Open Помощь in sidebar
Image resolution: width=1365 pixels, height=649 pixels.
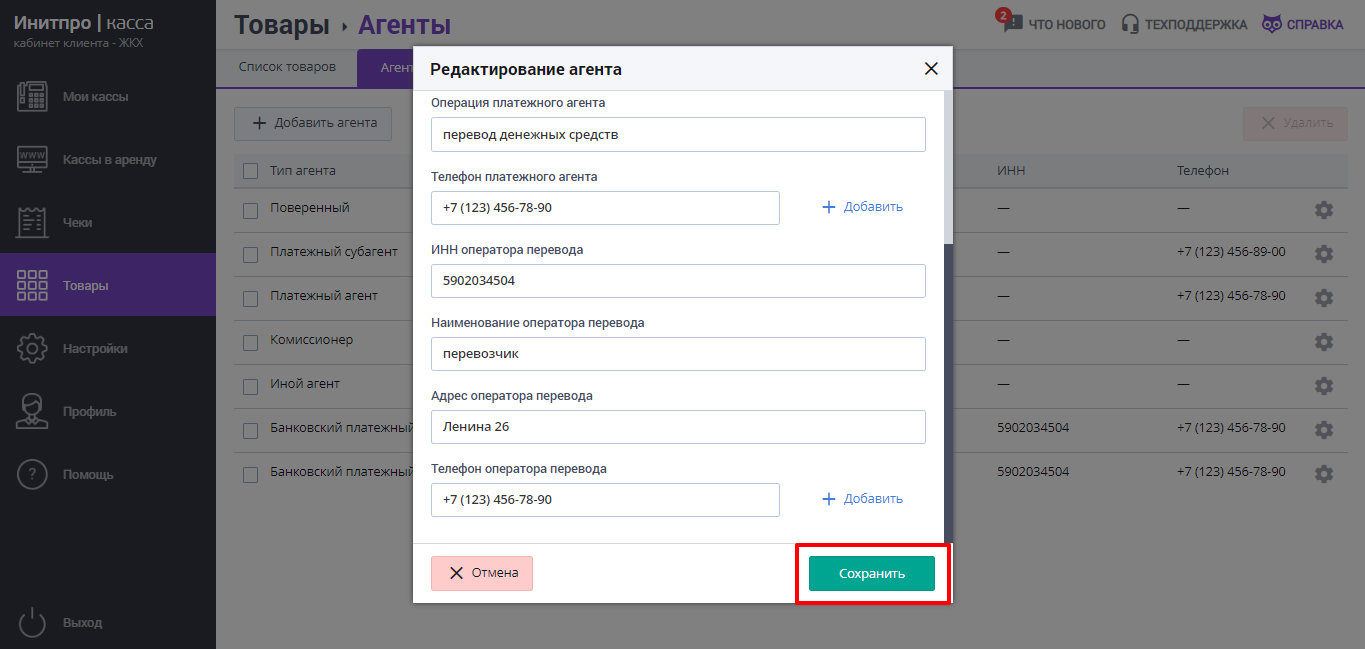[x=108, y=475]
